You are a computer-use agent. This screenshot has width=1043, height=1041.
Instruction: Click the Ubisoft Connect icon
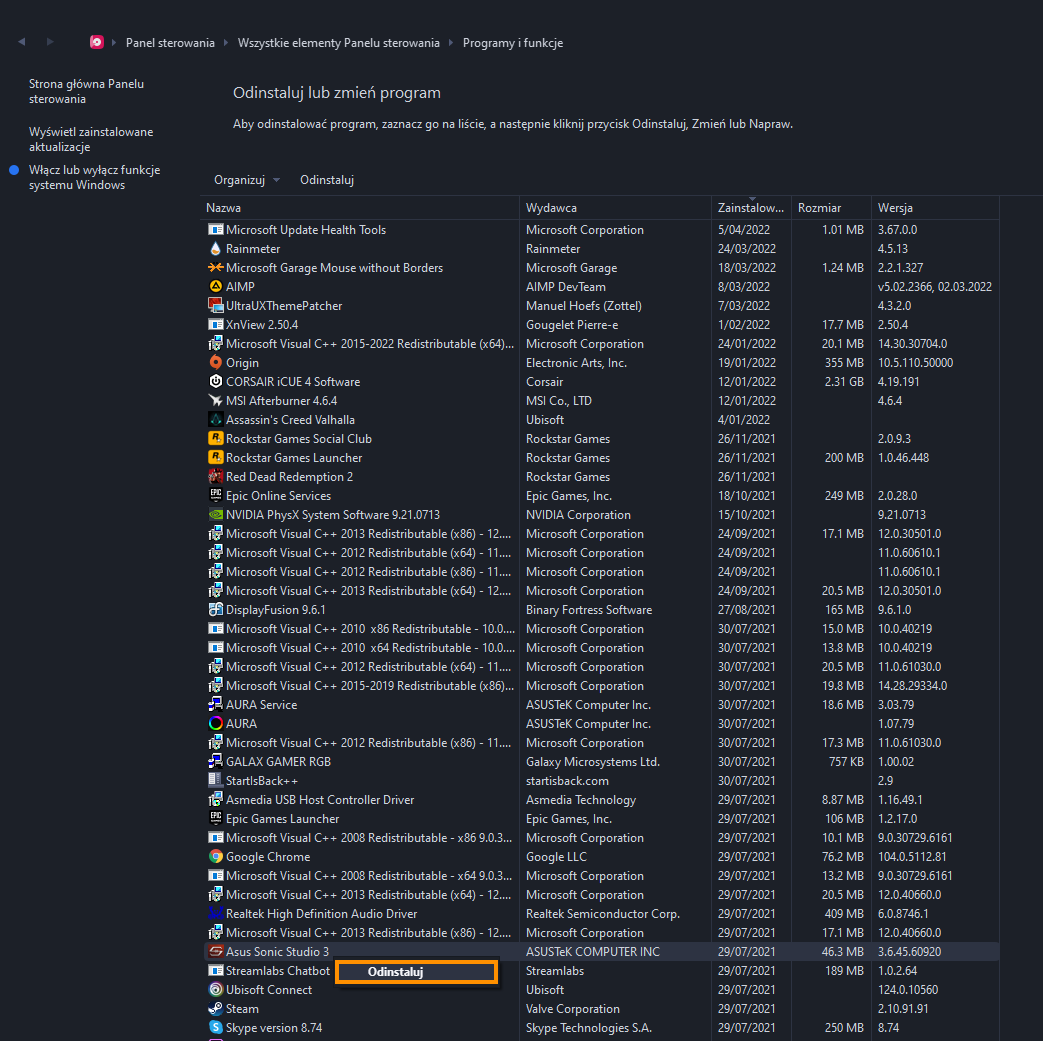coord(215,990)
